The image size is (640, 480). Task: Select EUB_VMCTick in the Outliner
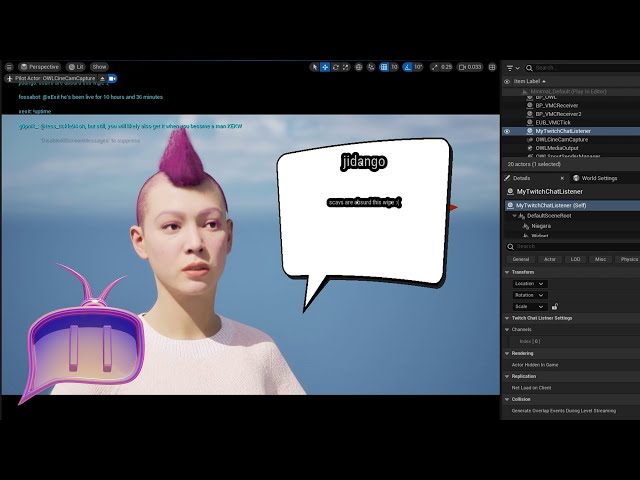point(553,122)
